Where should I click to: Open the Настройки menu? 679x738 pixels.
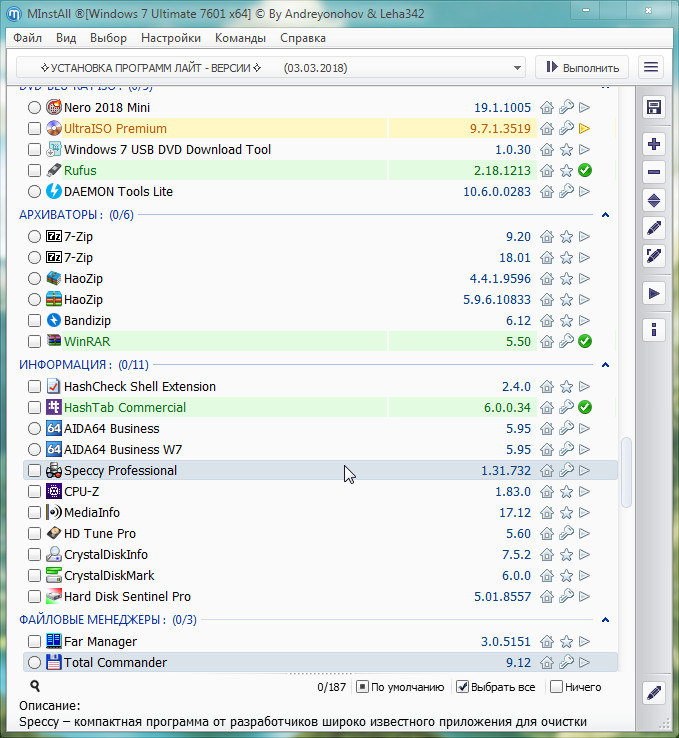click(x=170, y=38)
